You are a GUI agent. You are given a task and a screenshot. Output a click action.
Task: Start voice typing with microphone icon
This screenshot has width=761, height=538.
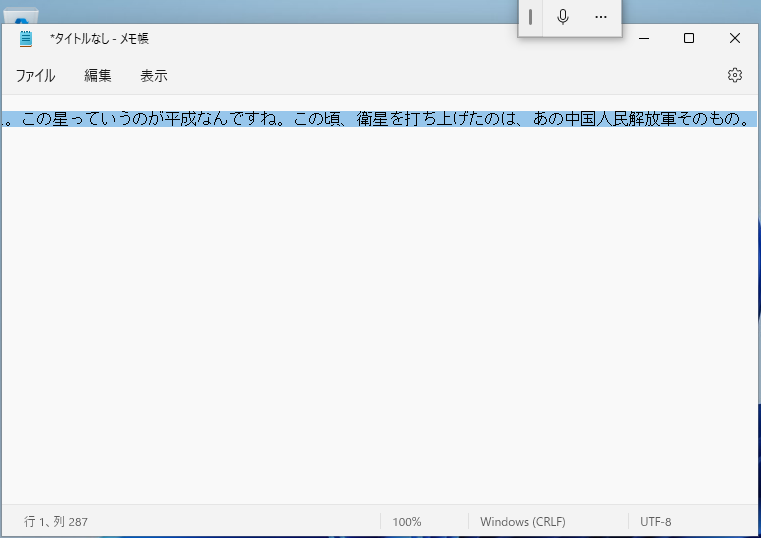[562, 17]
